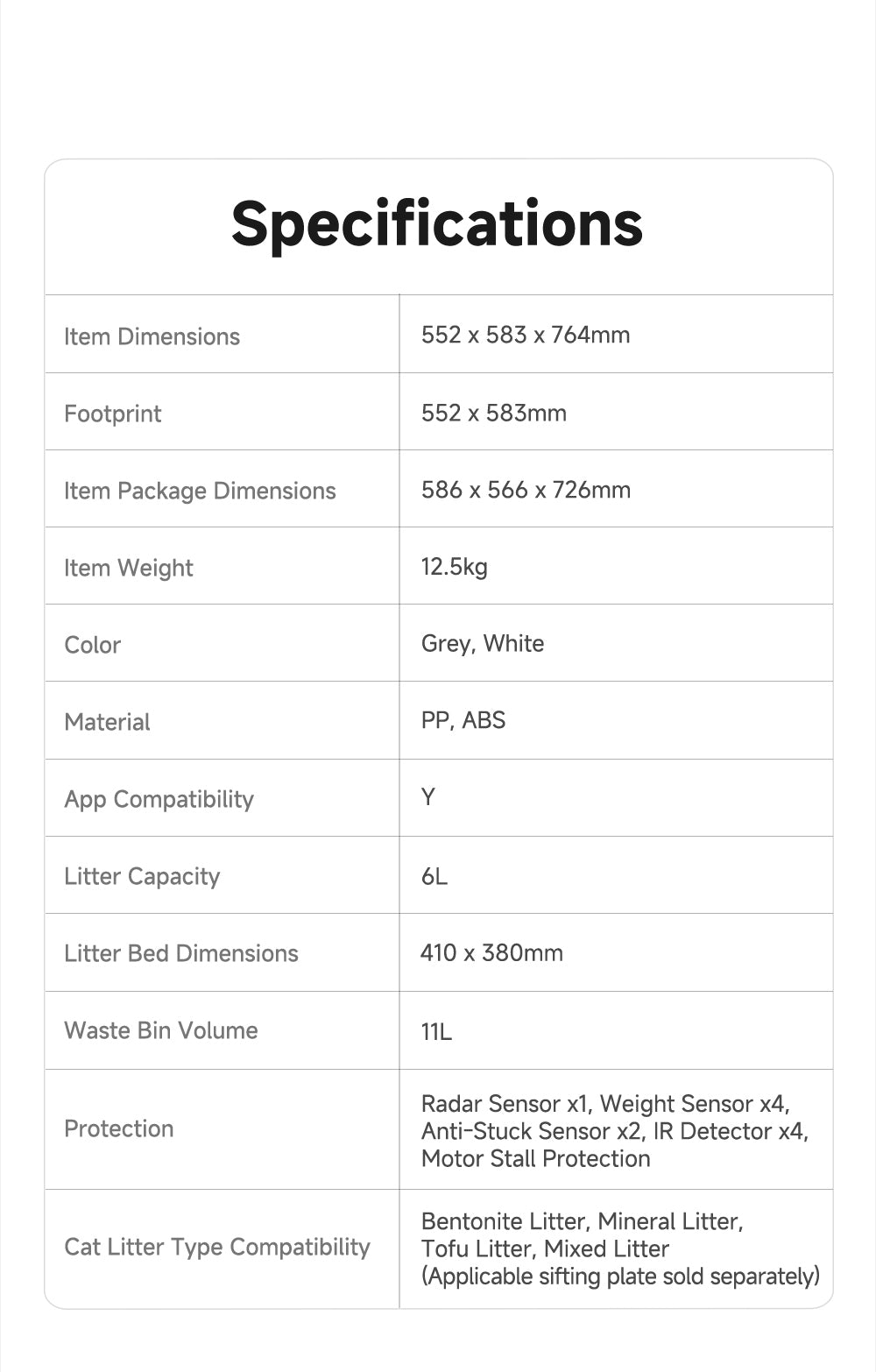Select the Cat Litter Type Compatibility label
Image resolution: width=876 pixels, height=1372 pixels.
pos(217,1248)
